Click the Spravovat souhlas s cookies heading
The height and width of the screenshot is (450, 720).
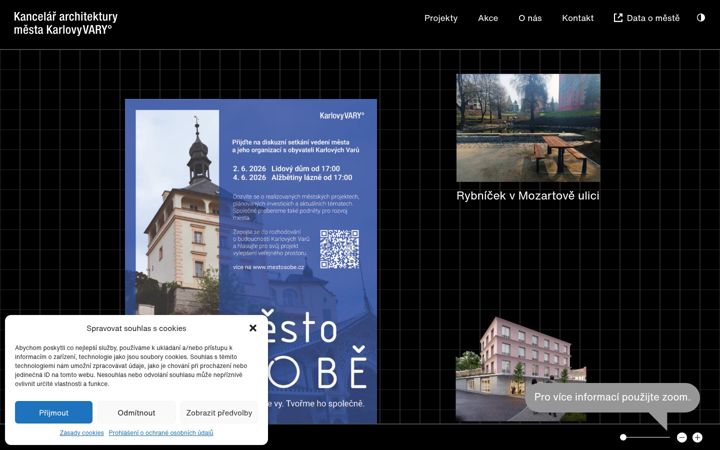pyautogui.click(x=136, y=328)
